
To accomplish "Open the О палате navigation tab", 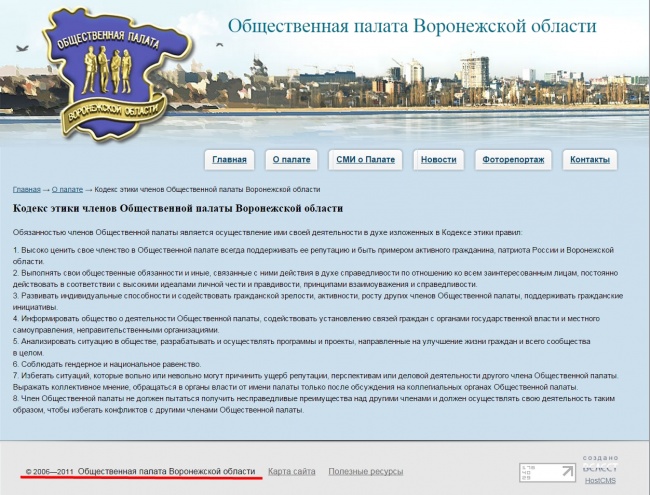I will pos(291,160).
